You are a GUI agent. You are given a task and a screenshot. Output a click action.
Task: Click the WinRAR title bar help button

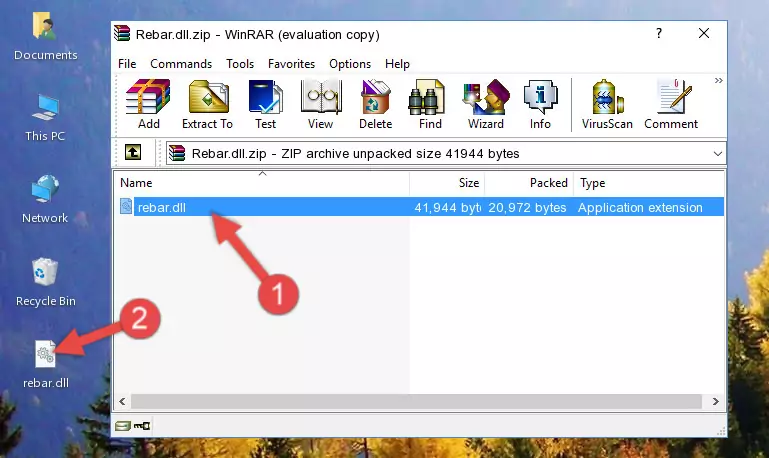pos(659,33)
